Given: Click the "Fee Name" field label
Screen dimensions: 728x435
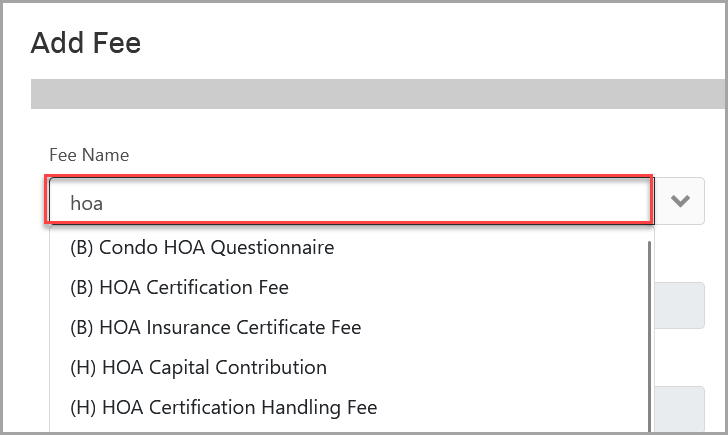Looking at the screenshot, I should coord(89,155).
